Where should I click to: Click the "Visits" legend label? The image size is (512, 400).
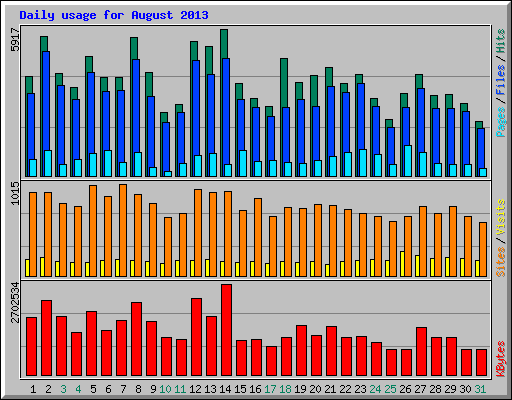[x=501, y=218]
